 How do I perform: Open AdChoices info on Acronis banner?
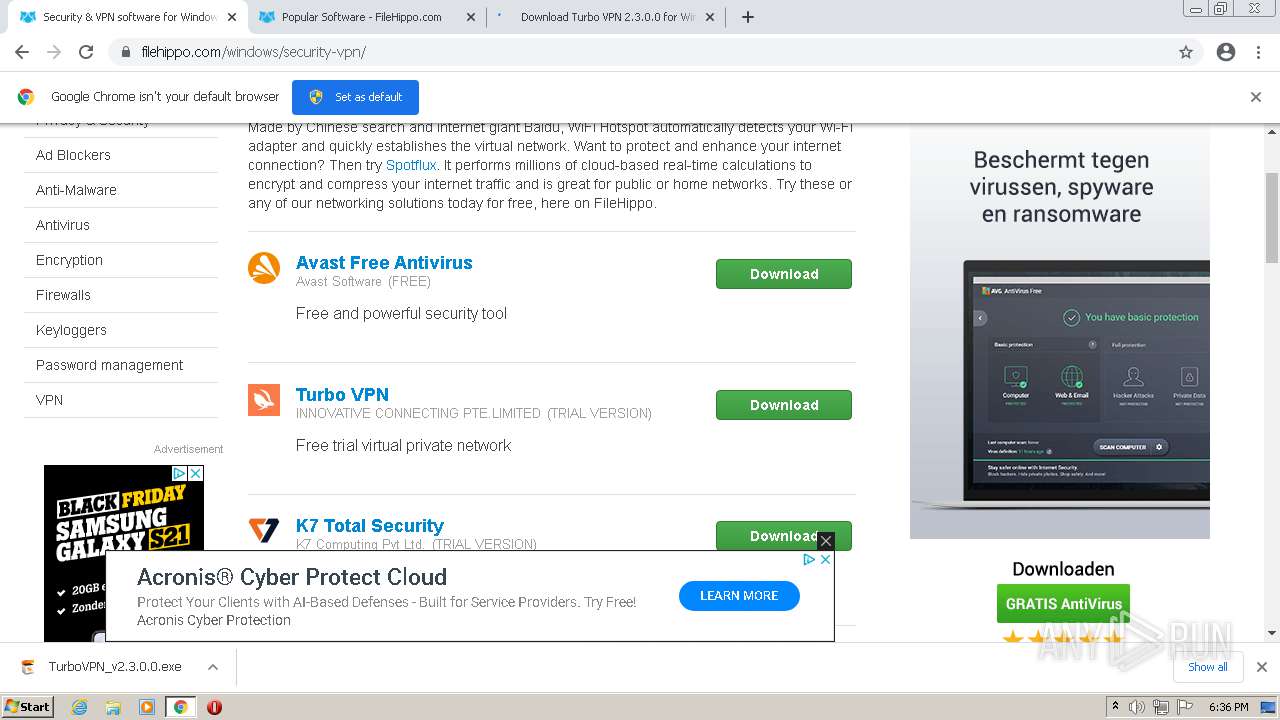tap(810, 560)
